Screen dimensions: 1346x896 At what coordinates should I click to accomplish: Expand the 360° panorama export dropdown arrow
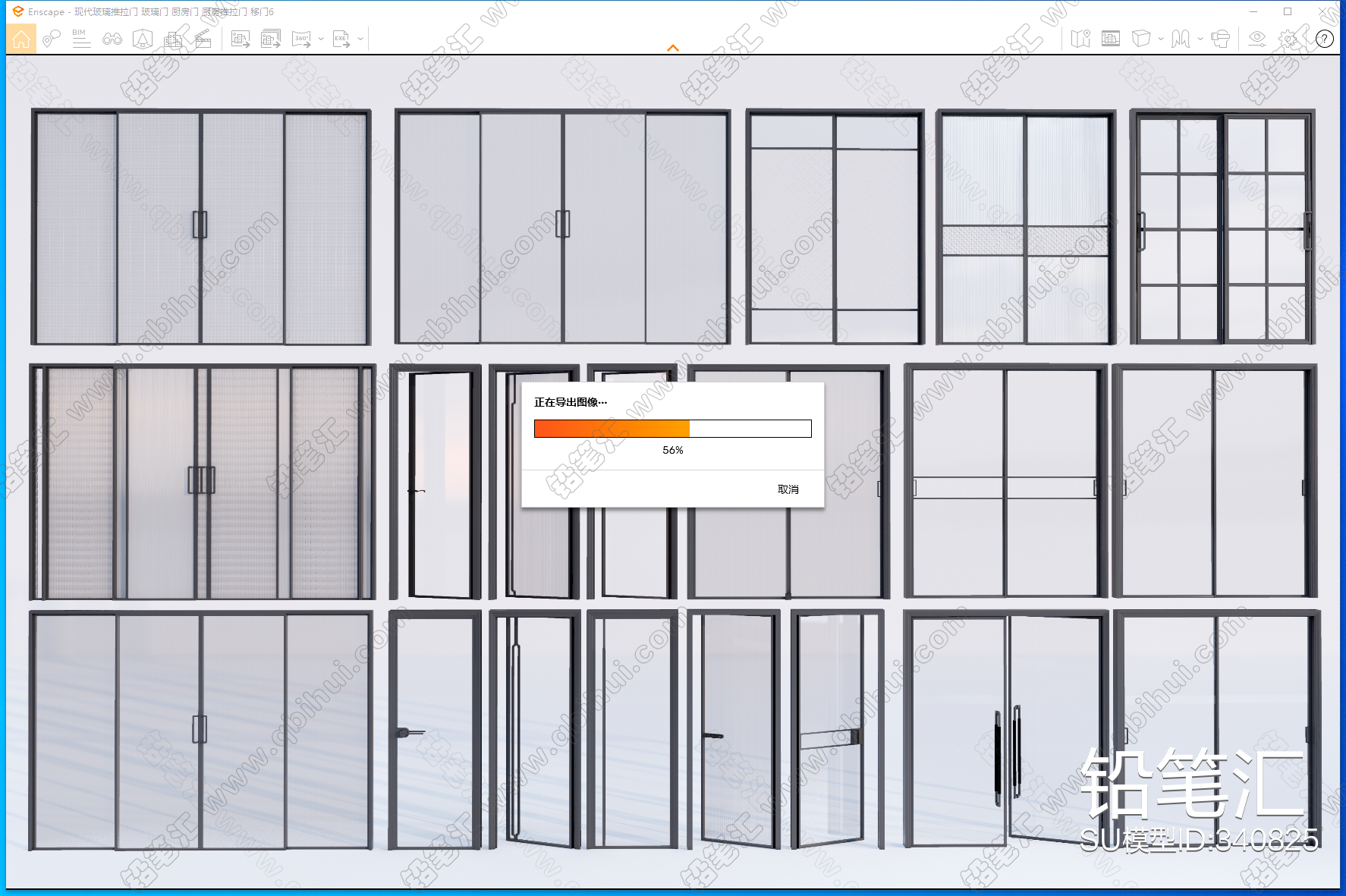[321, 39]
